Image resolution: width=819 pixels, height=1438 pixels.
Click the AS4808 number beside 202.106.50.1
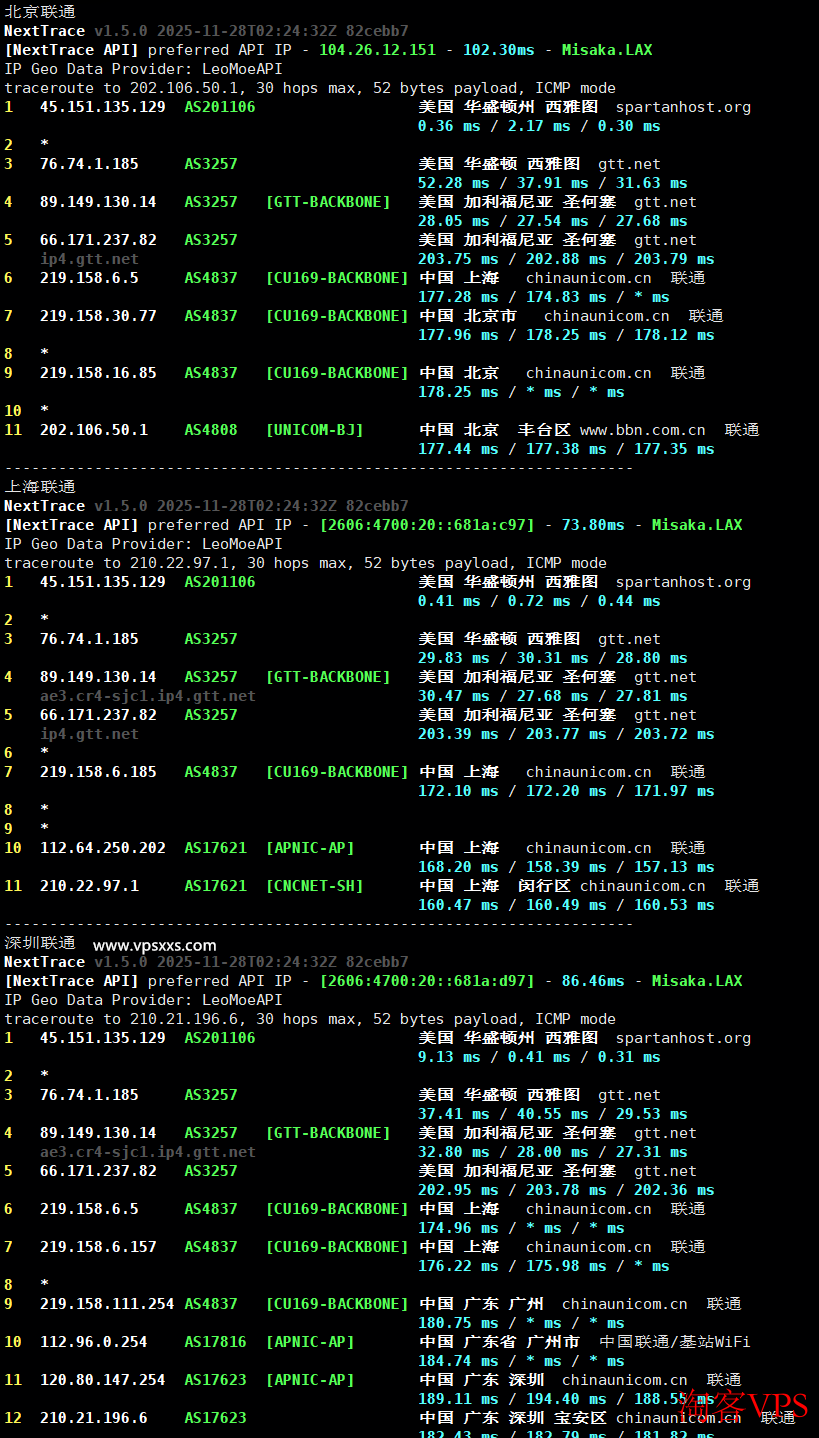210,429
